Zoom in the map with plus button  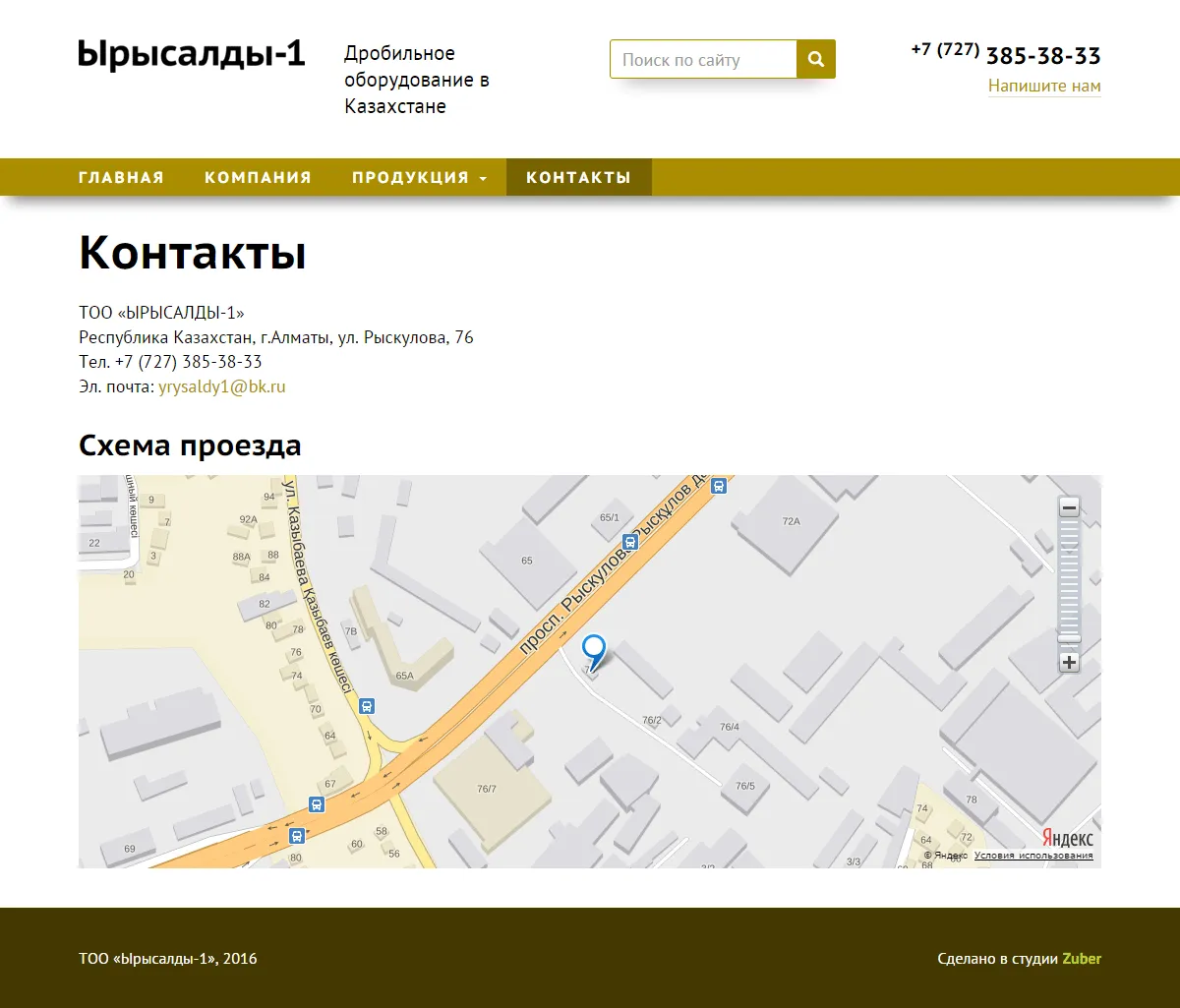1069,662
